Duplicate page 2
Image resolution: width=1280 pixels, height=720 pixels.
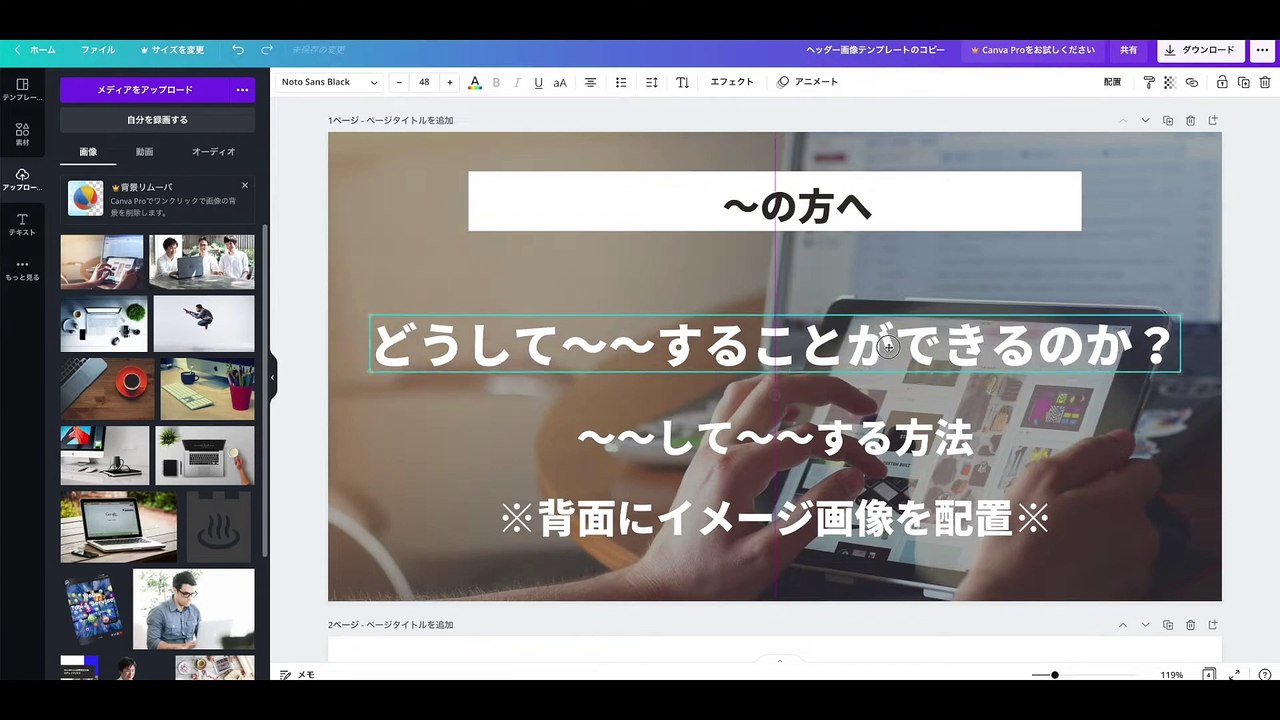(1168, 625)
